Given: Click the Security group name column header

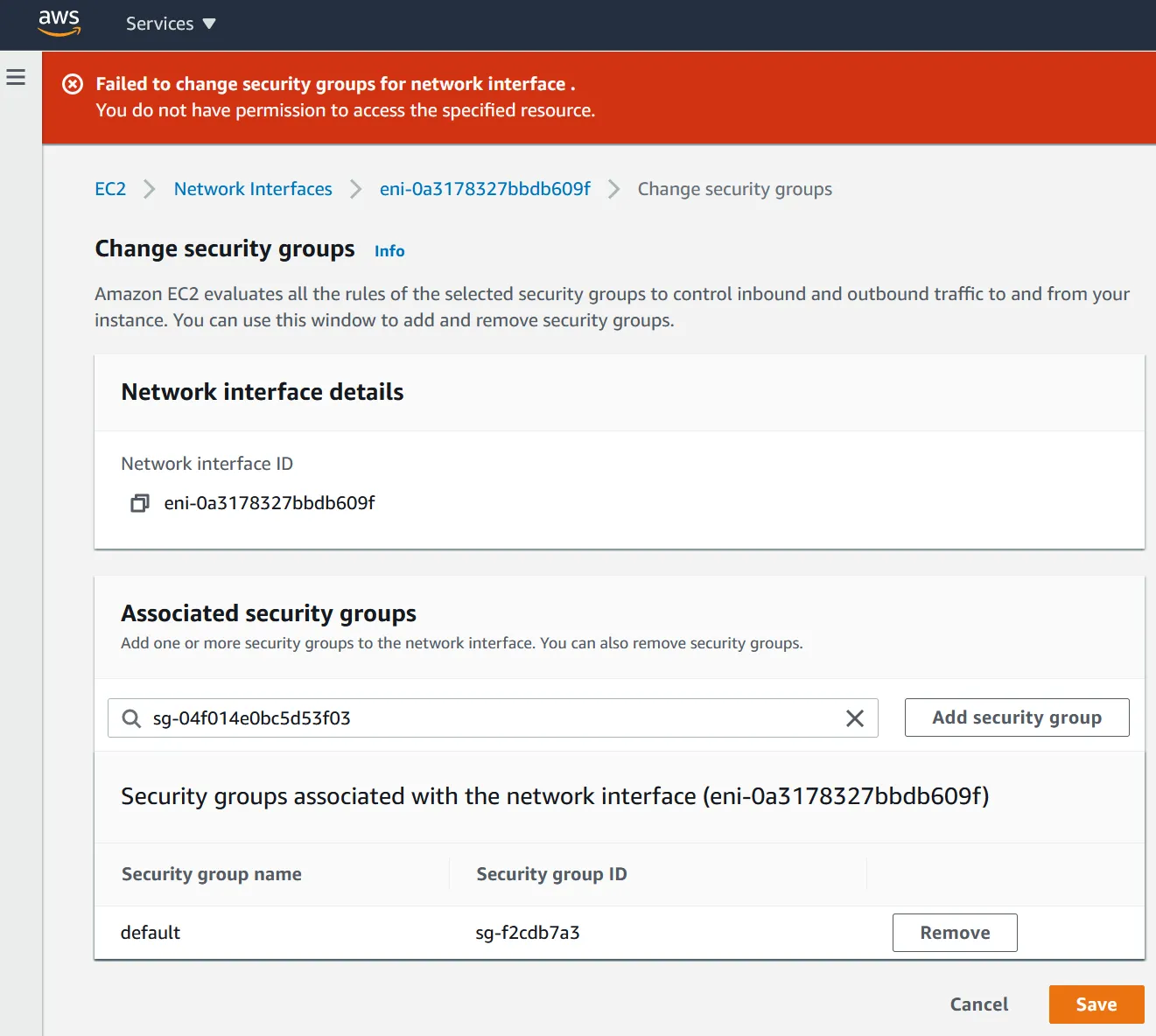Looking at the screenshot, I should pos(212,874).
